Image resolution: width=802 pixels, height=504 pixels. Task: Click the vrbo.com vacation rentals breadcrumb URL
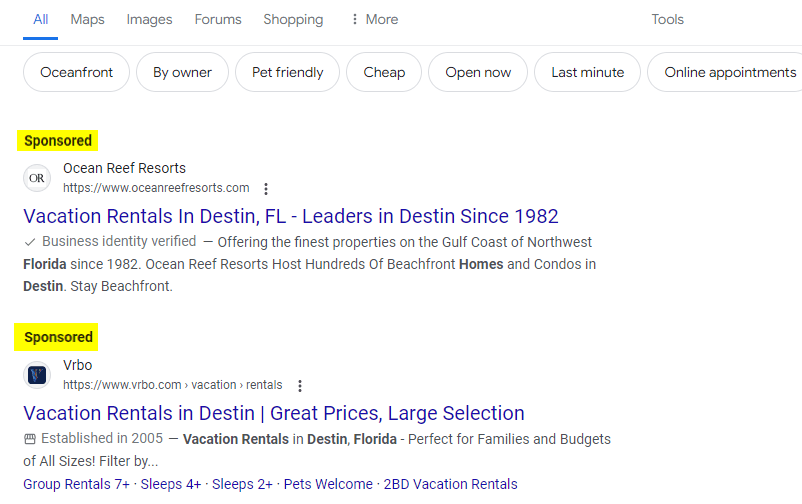tap(172, 385)
